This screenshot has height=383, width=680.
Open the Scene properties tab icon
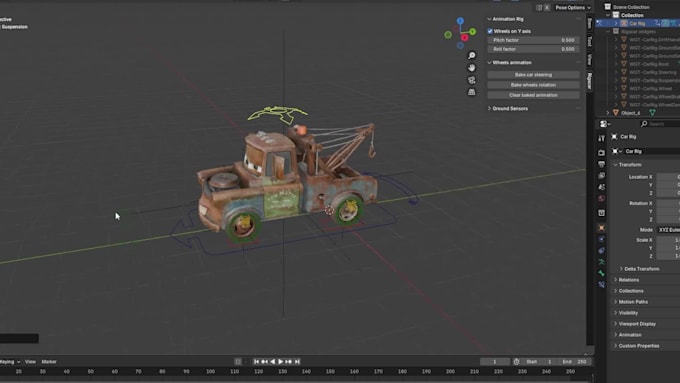(x=602, y=187)
